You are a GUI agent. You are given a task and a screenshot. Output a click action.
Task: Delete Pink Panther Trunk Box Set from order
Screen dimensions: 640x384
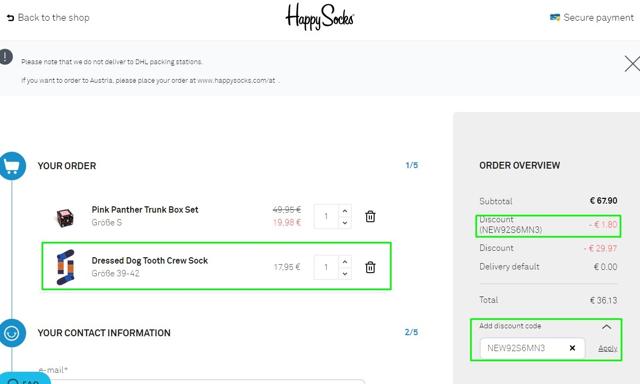pos(370,216)
